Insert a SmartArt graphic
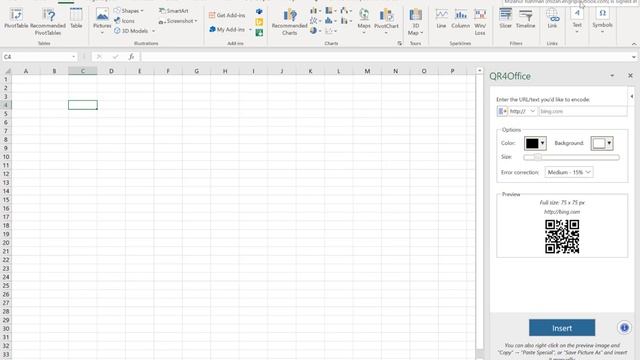The height and width of the screenshot is (360, 640). [x=173, y=11]
